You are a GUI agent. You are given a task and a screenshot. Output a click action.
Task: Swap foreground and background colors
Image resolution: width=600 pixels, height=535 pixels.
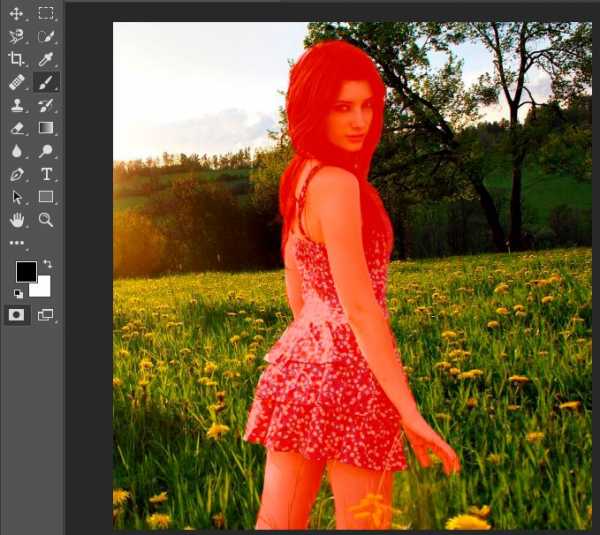click(47, 264)
